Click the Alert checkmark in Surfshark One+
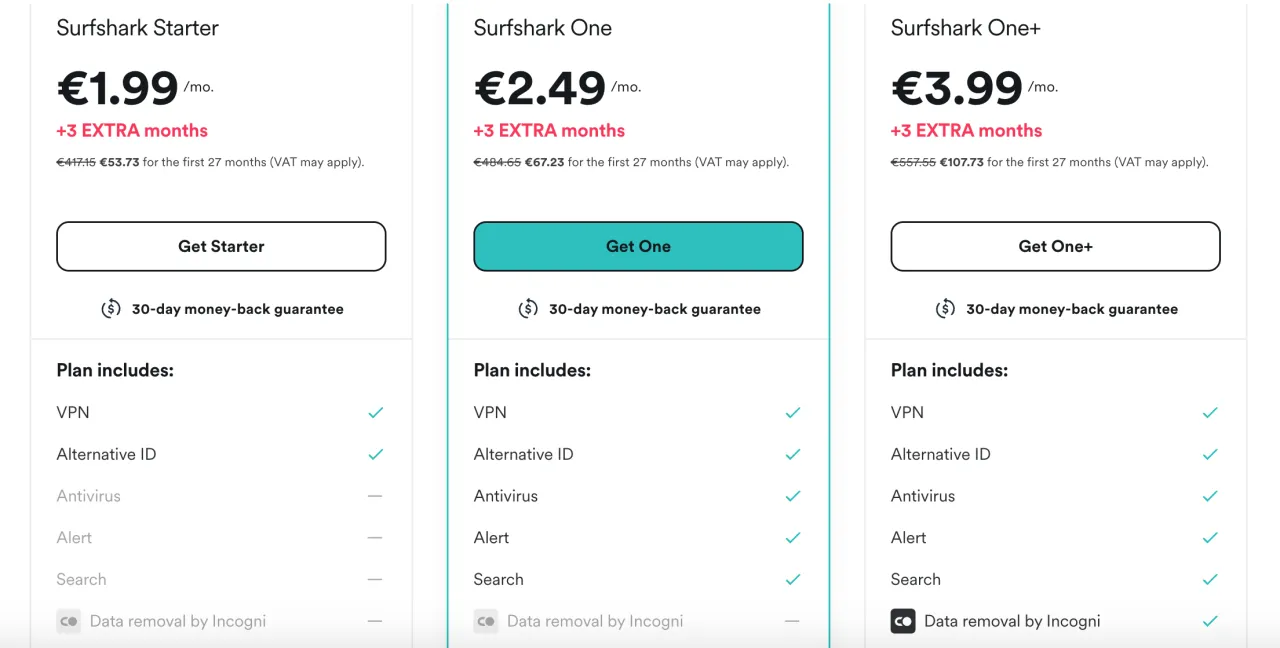The height and width of the screenshot is (648, 1280). coord(1209,538)
